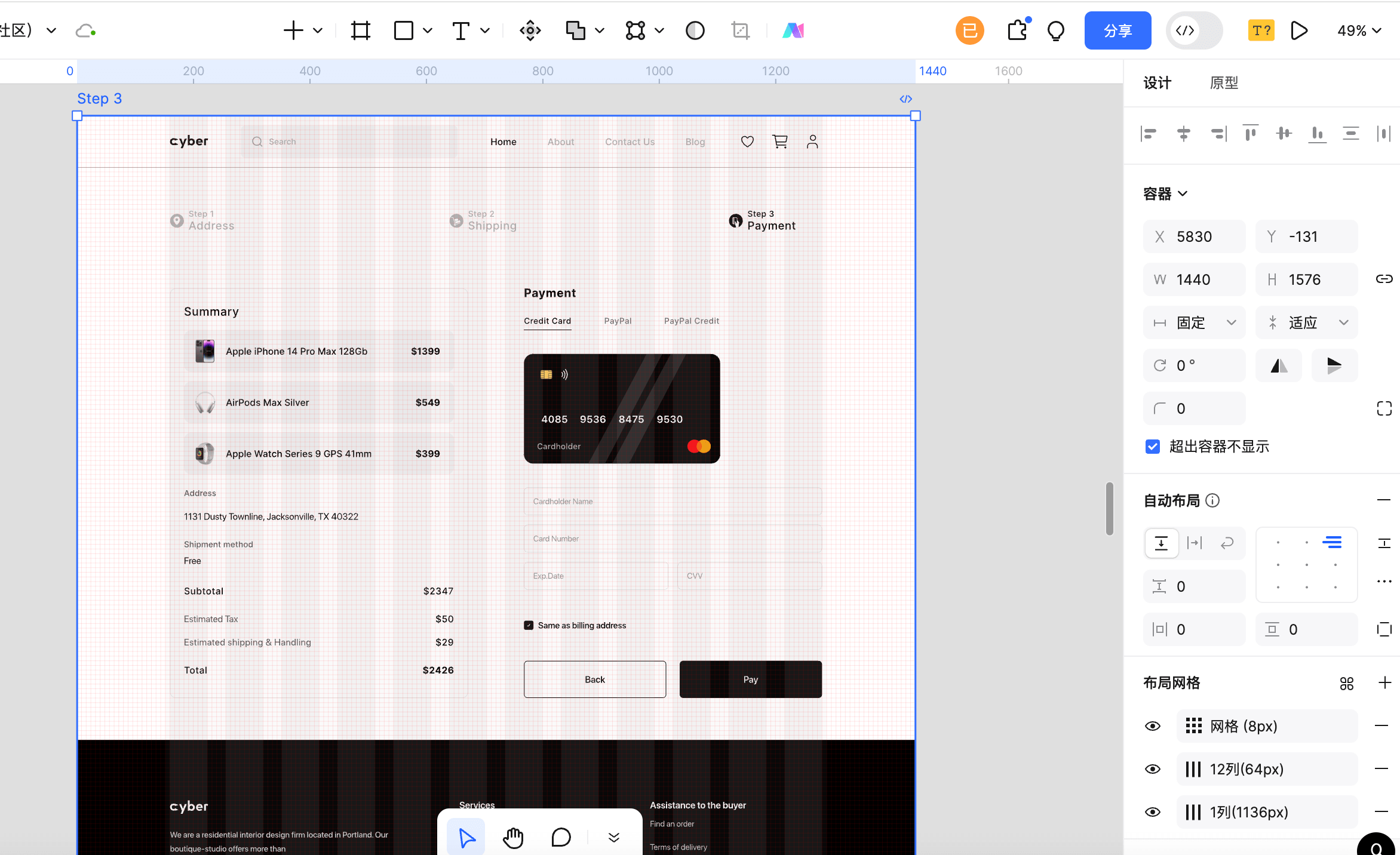Click the flip horizontal icon
The image size is (1400, 855).
click(1279, 365)
